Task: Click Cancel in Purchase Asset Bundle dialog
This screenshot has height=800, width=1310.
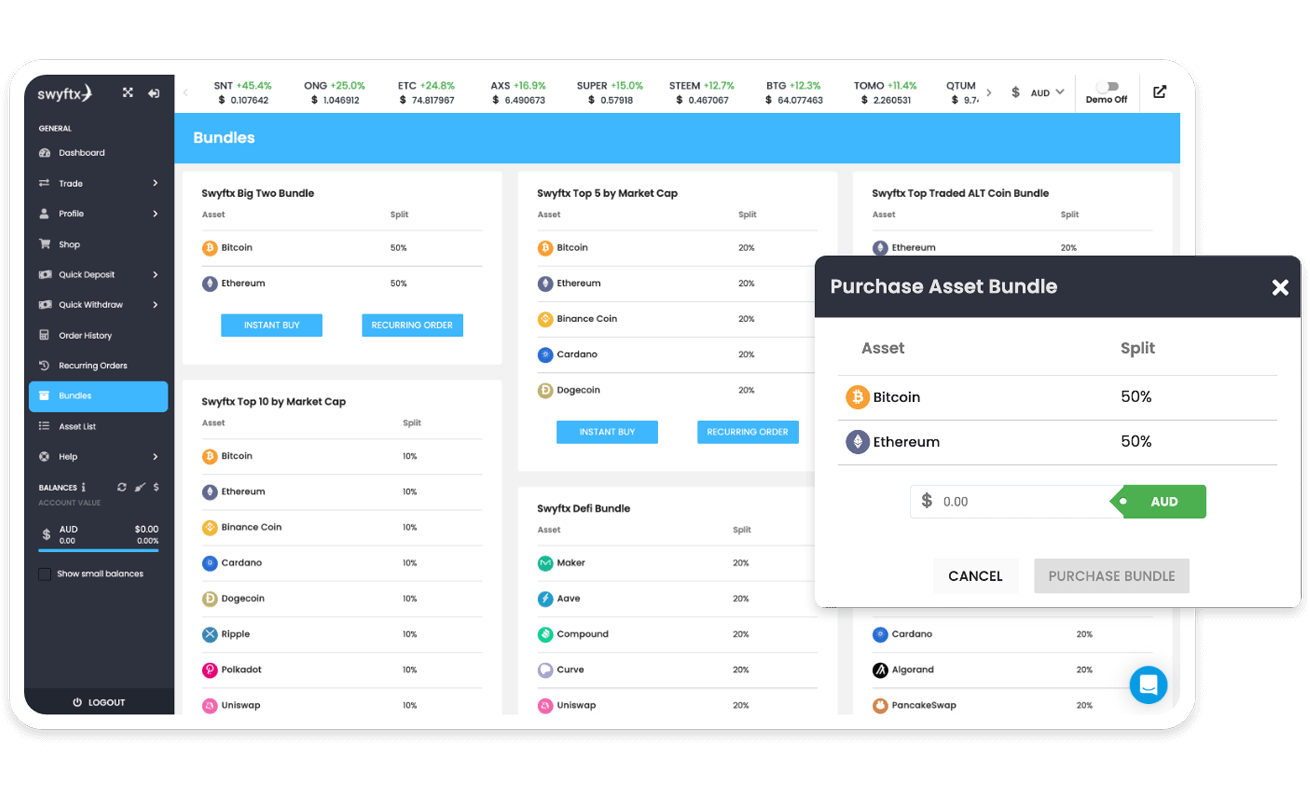Action: [975, 576]
